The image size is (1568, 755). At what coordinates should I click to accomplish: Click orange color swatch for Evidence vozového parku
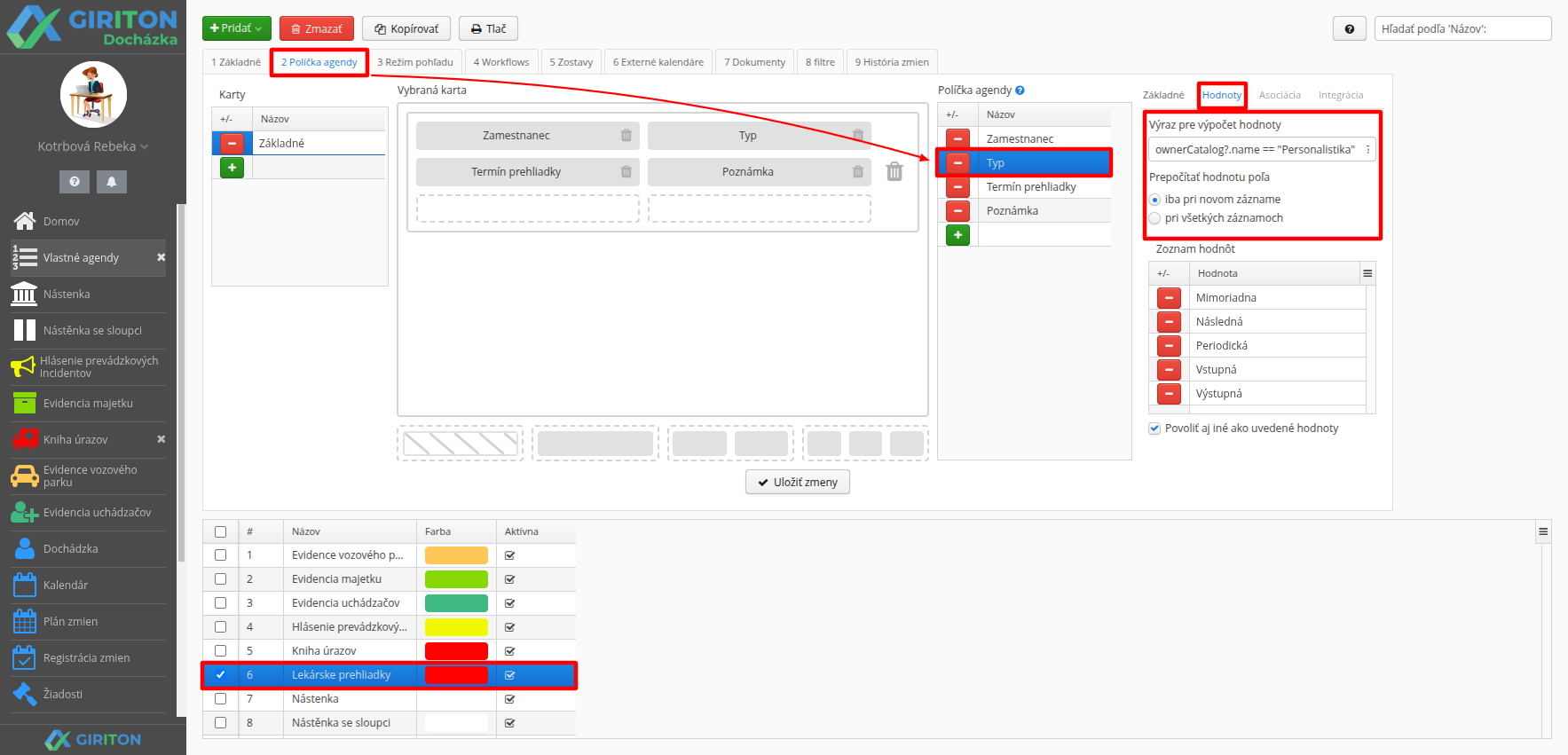coord(456,555)
